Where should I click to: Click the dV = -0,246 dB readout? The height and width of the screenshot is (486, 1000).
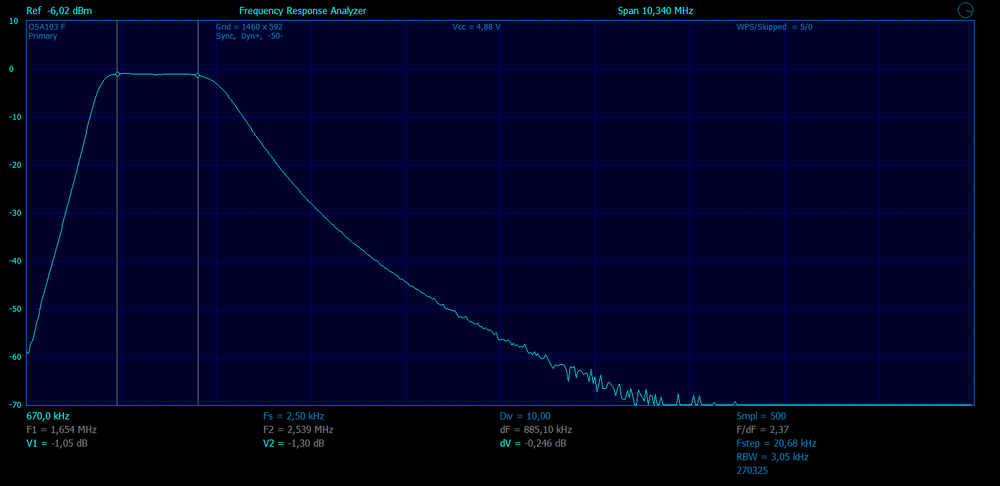(x=533, y=443)
